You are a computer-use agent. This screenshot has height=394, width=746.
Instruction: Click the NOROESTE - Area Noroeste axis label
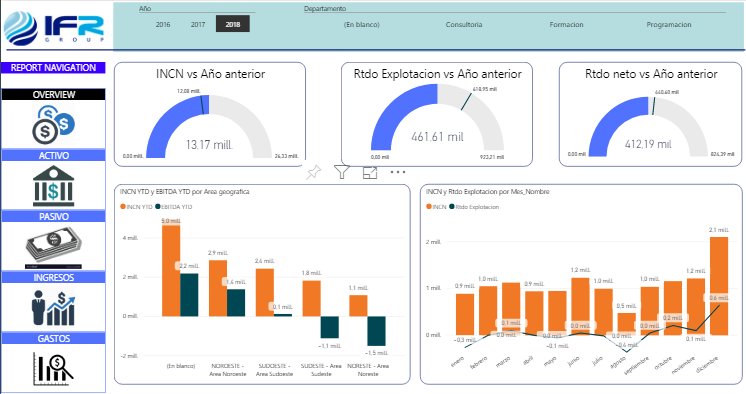click(x=228, y=370)
